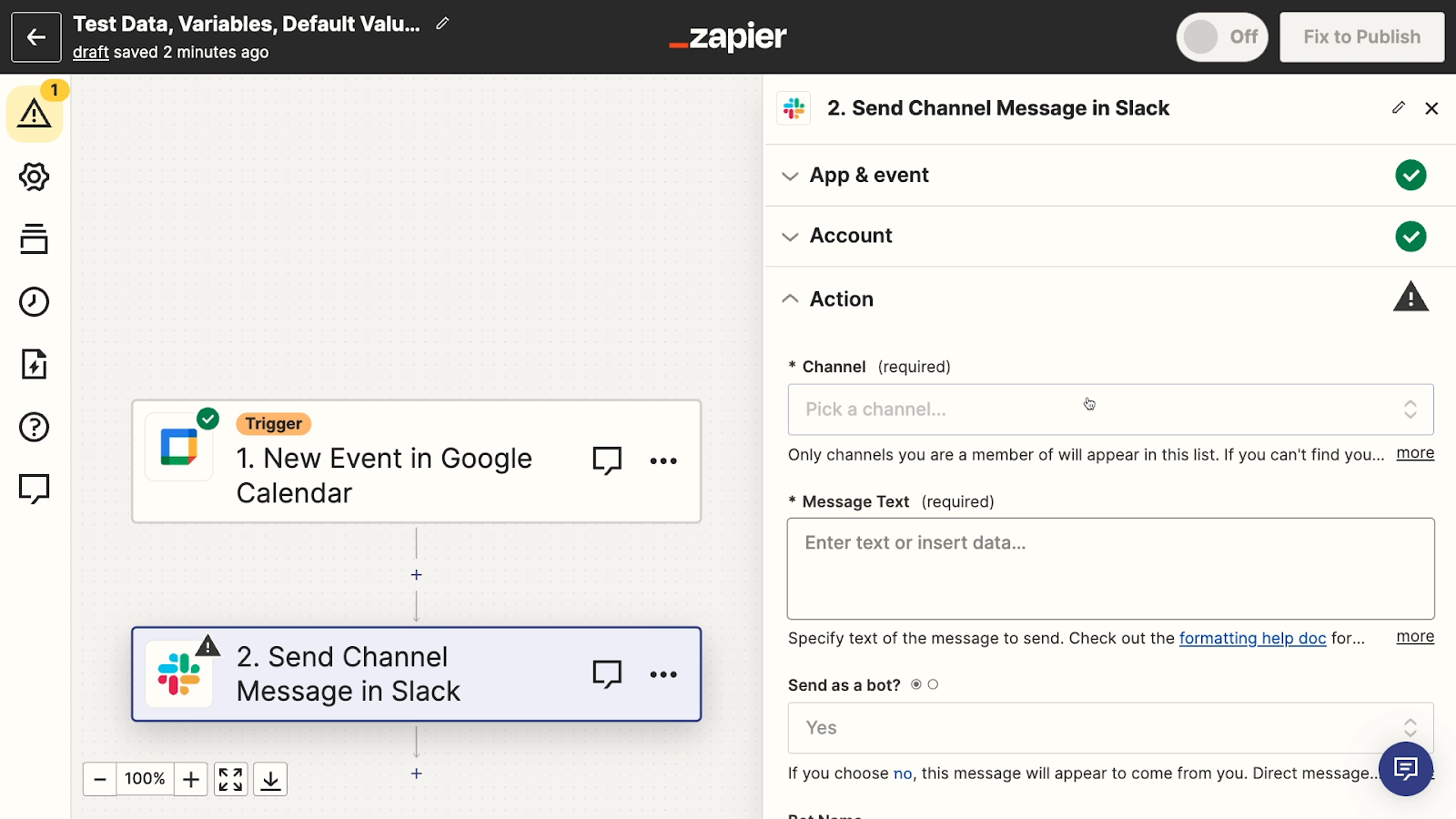The height and width of the screenshot is (819, 1456).
Task: Toggle the Zap On/Off switch
Action: [1222, 37]
